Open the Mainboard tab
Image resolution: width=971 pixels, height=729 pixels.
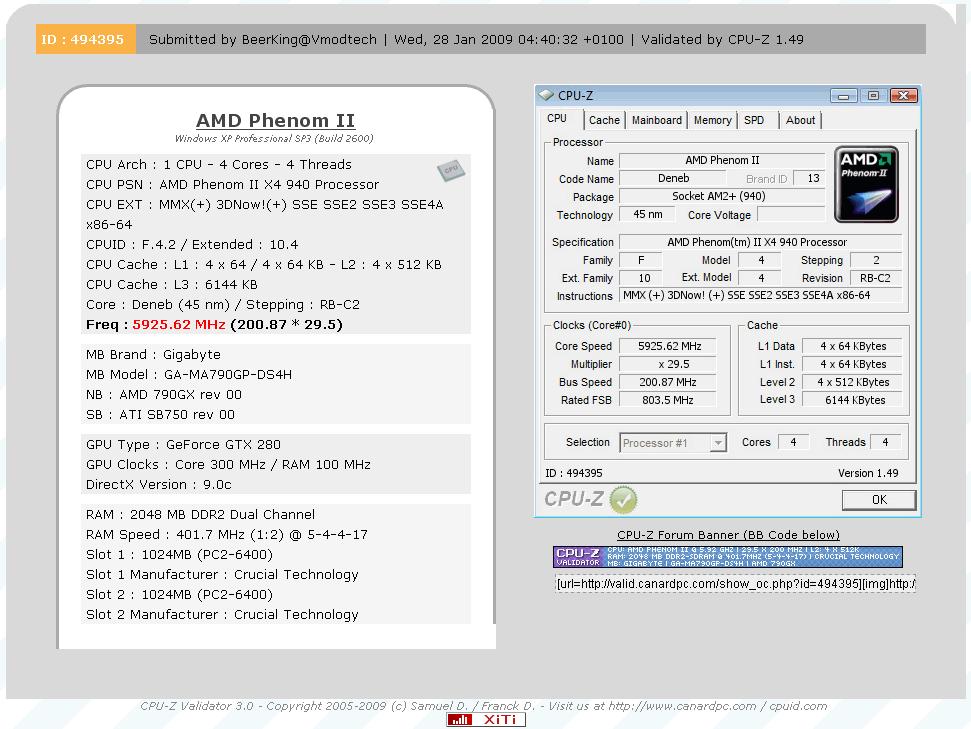pos(656,120)
